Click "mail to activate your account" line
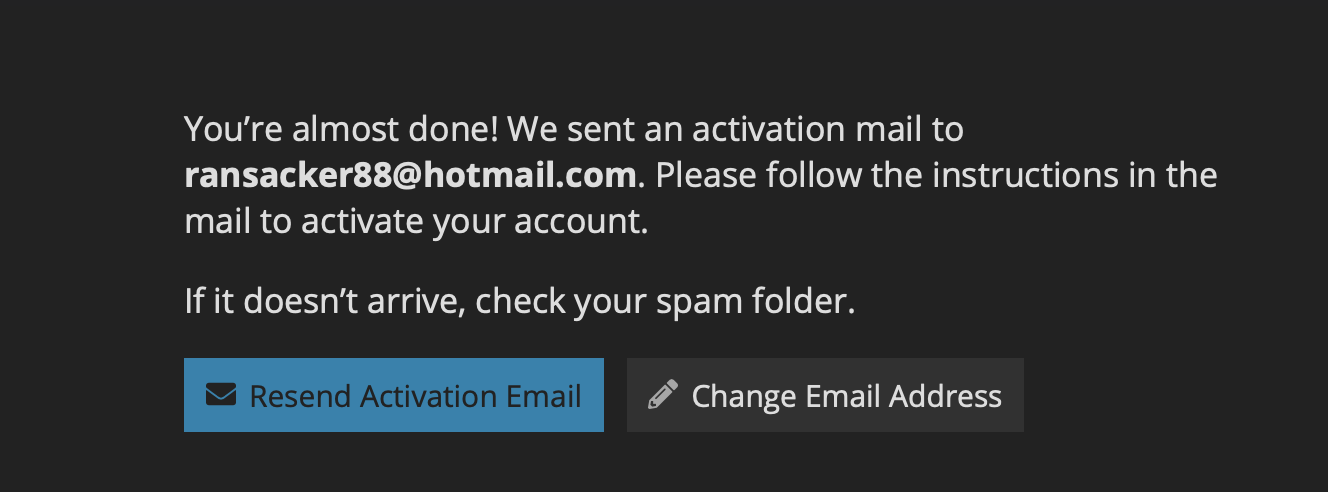Image resolution: width=1328 pixels, height=492 pixels. tap(417, 222)
